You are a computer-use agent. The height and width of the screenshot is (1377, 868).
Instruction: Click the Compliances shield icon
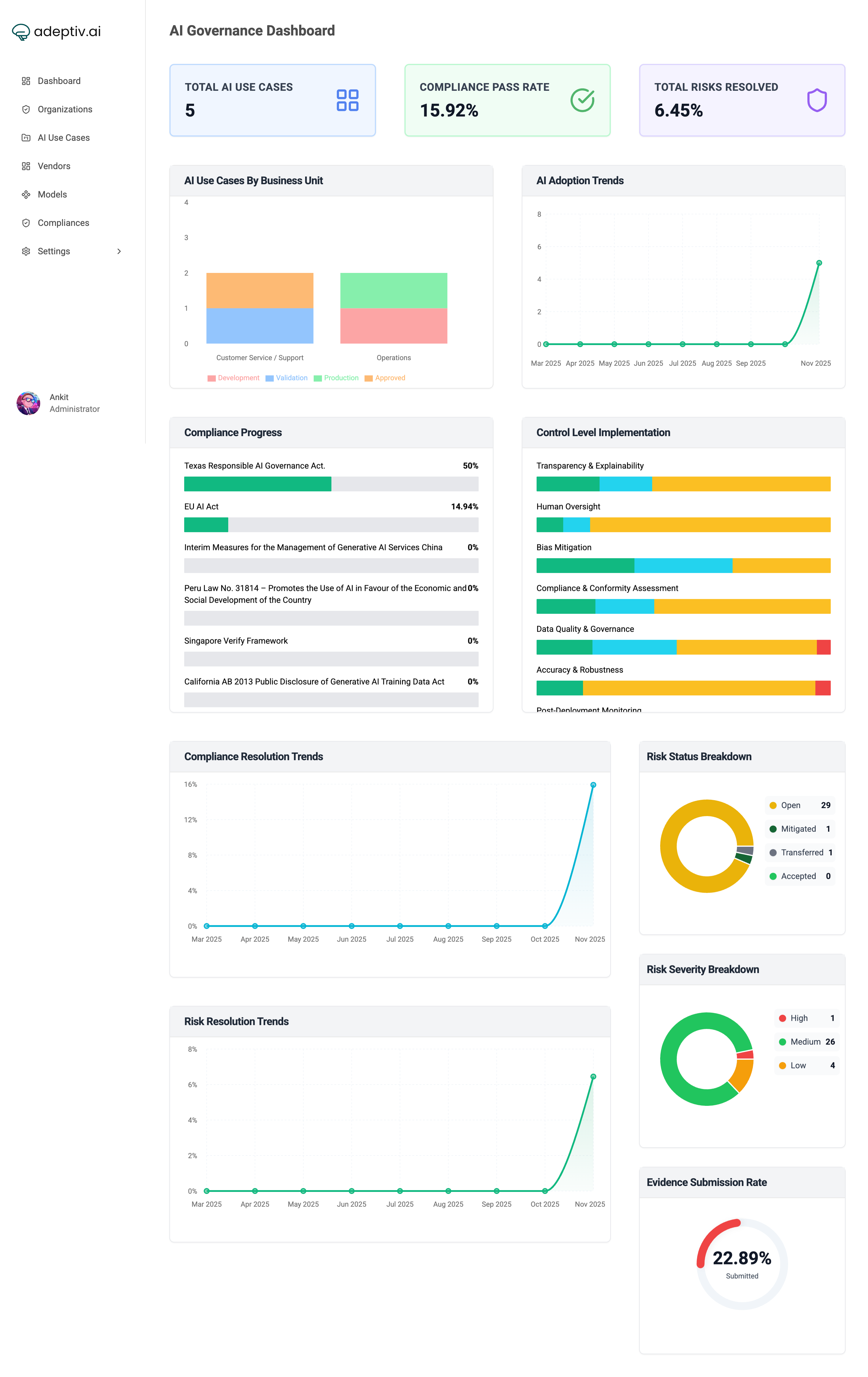pos(26,223)
